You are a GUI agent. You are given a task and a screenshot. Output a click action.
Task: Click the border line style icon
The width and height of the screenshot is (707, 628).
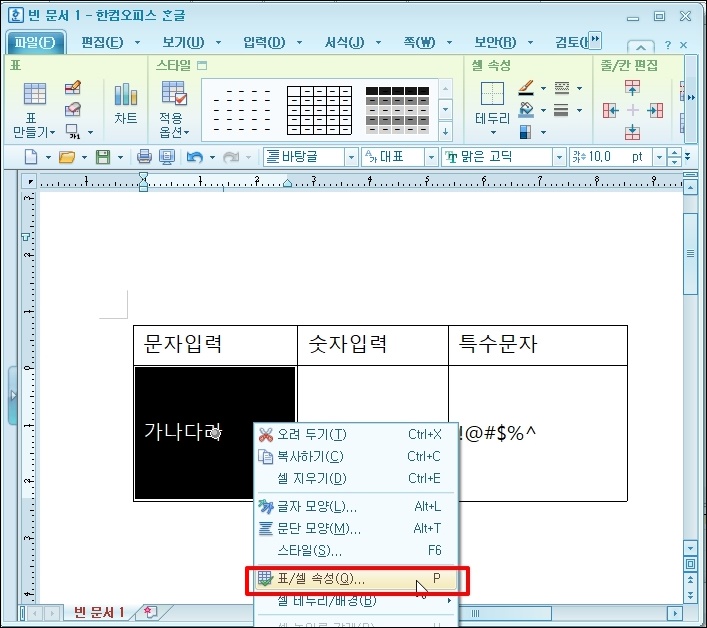click(562, 87)
